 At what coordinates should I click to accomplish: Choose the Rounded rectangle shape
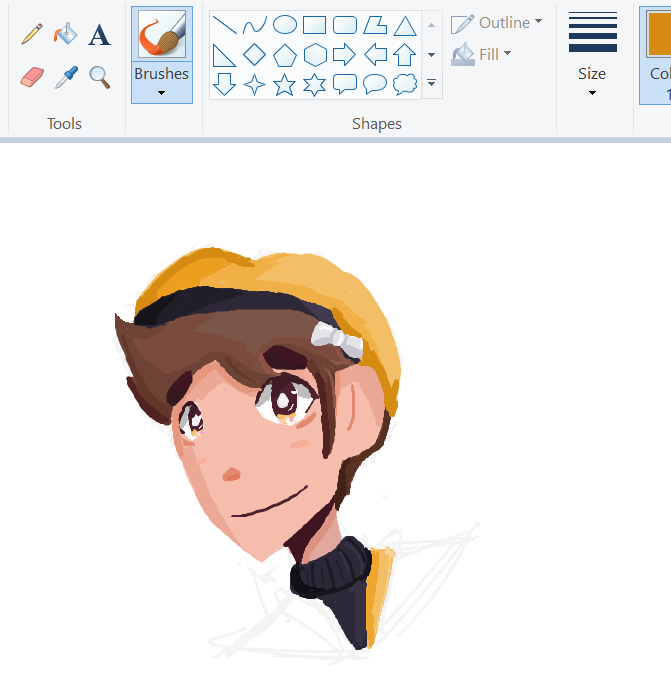point(345,25)
